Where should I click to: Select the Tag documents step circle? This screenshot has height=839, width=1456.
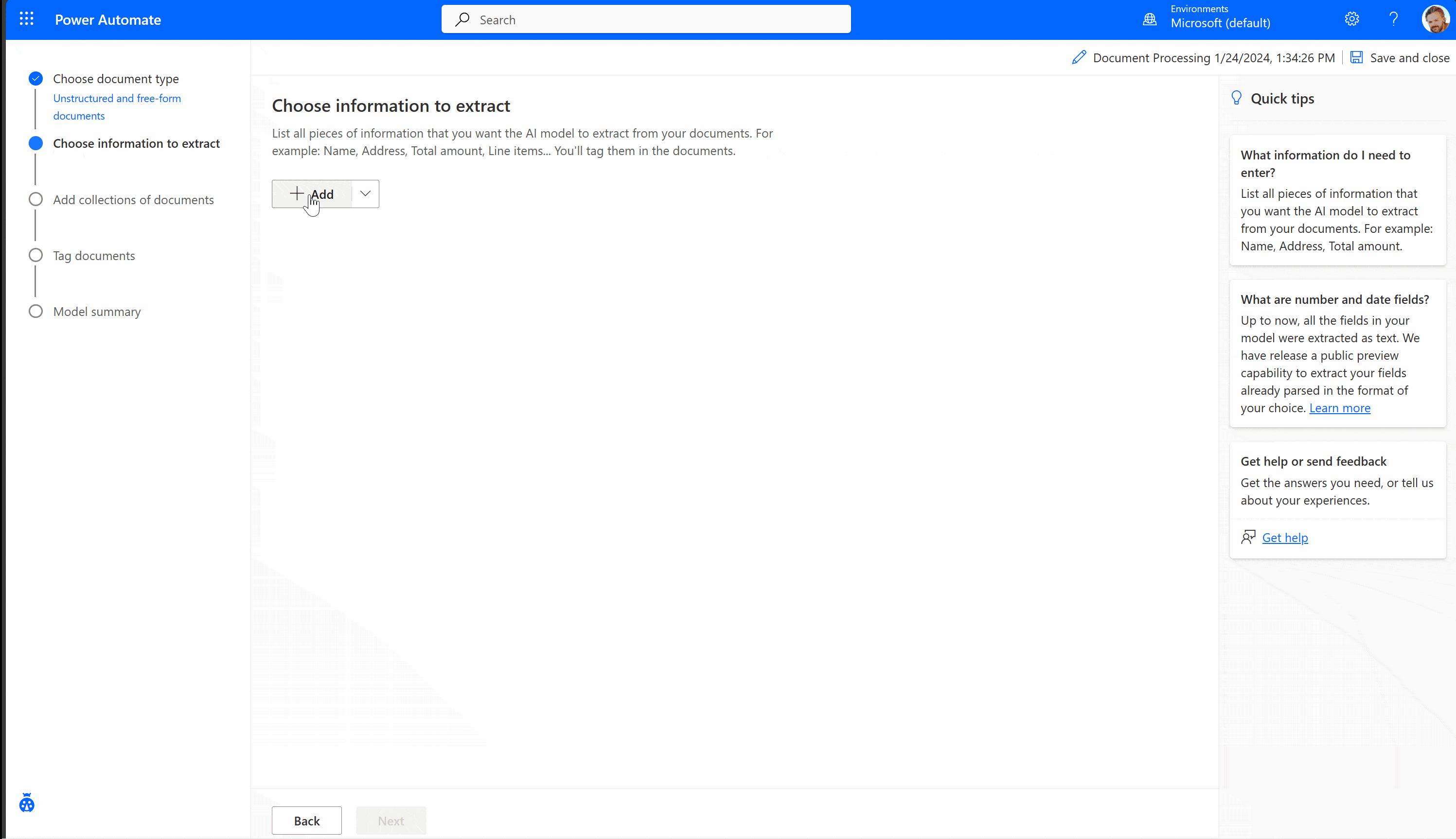point(36,255)
